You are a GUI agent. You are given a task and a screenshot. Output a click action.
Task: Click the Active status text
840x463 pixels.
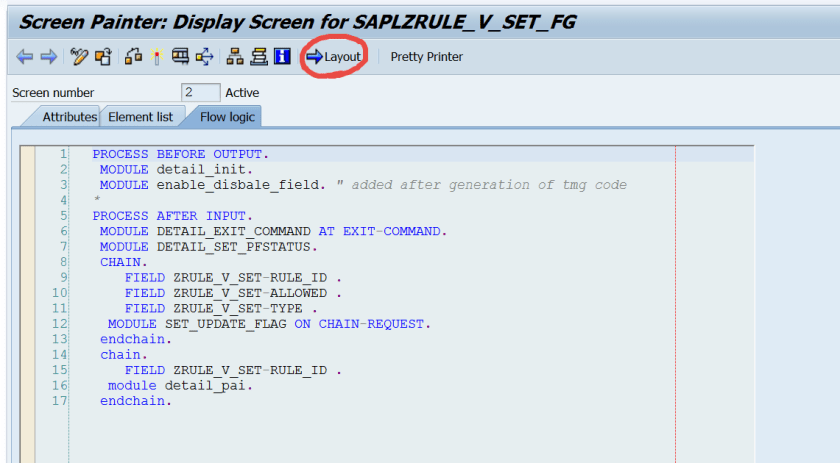tap(242, 93)
